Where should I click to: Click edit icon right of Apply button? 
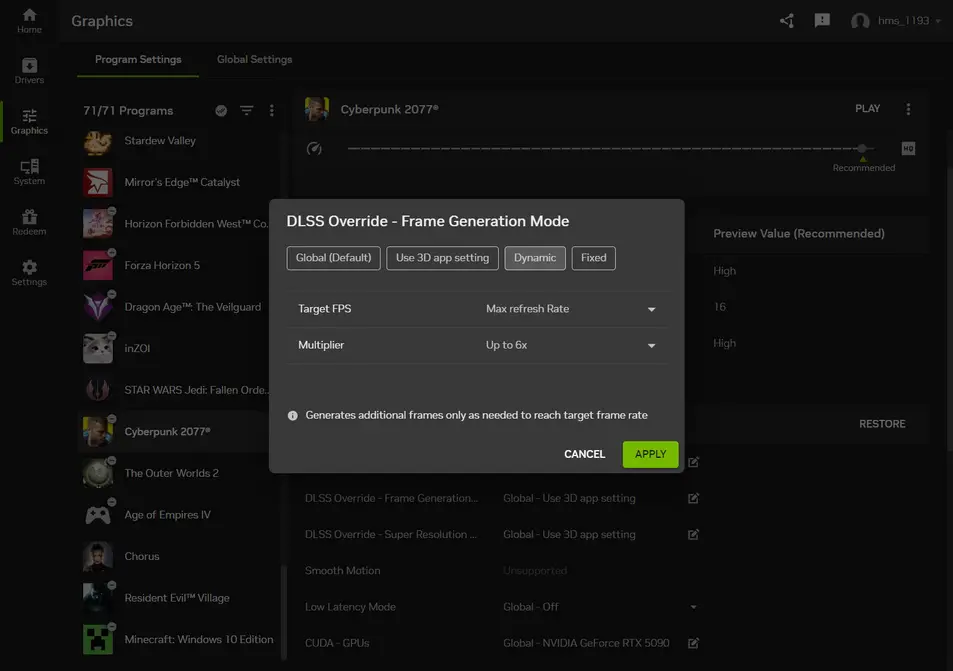tap(693, 462)
